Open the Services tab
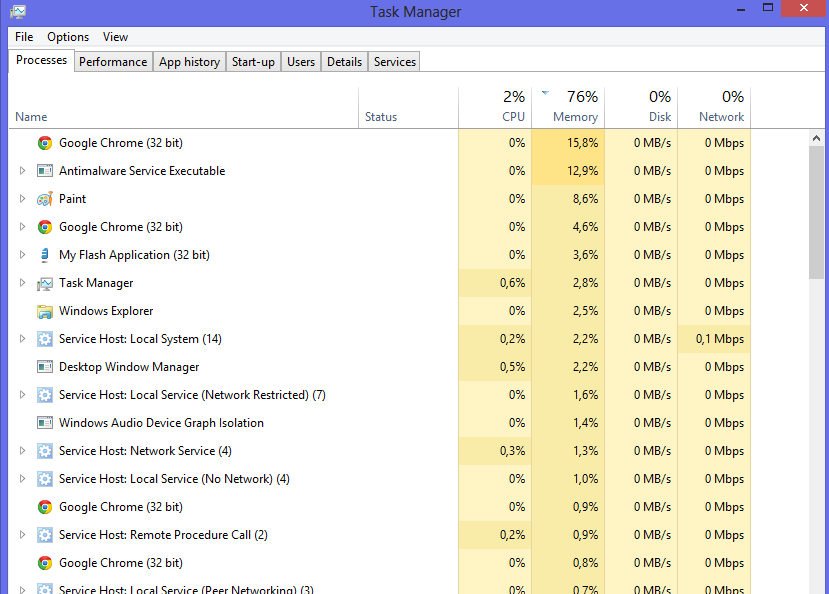 click(394, 62)
